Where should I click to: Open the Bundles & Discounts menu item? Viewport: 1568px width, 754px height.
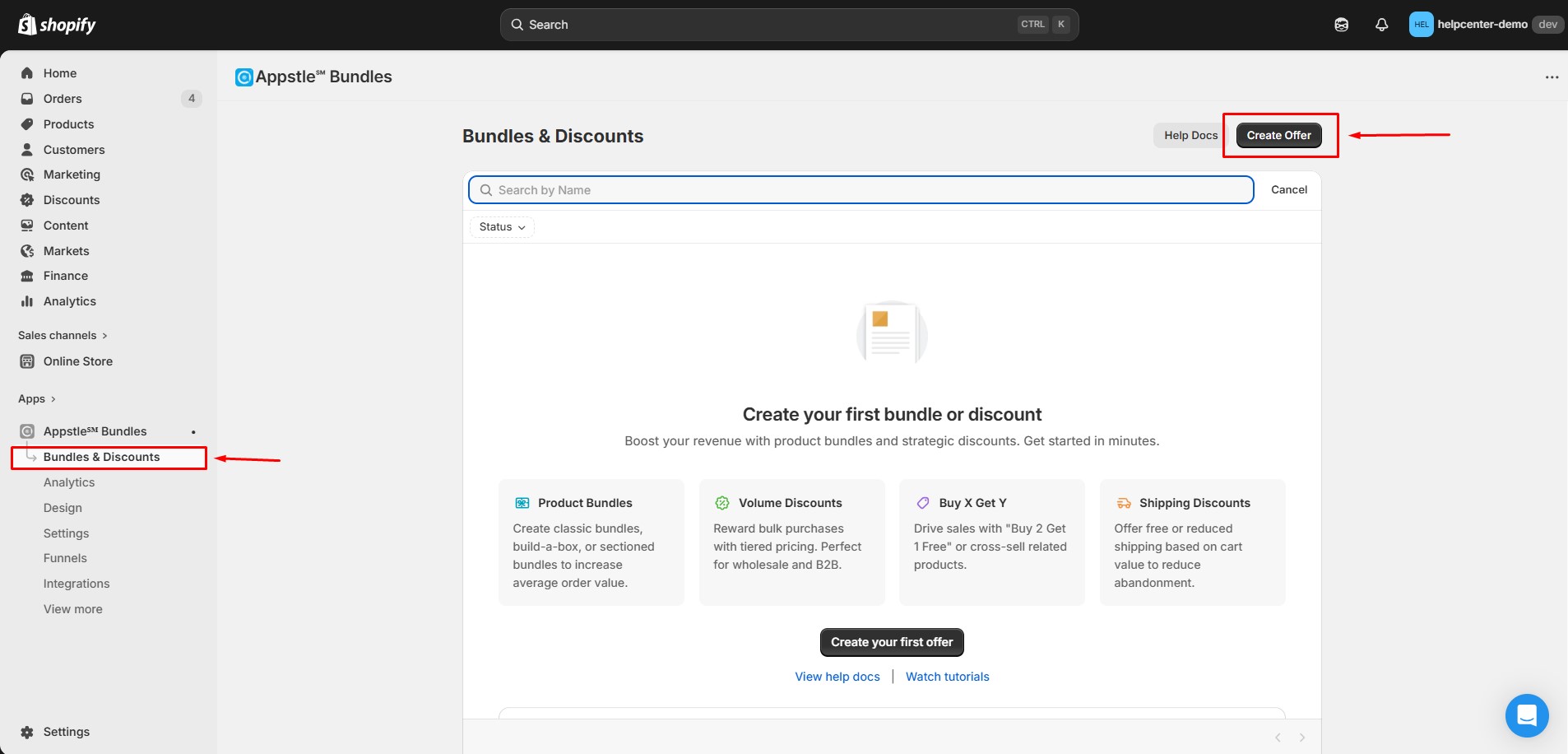pos(102,457)
